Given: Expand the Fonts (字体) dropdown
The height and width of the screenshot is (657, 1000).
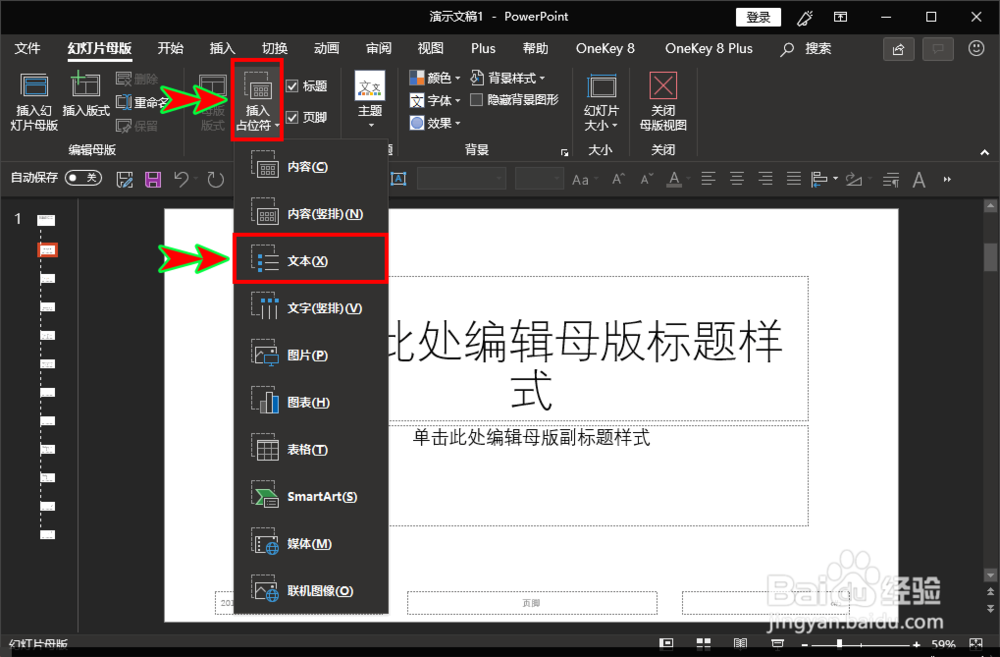Looking at the screenshot, I should point(435,100).
